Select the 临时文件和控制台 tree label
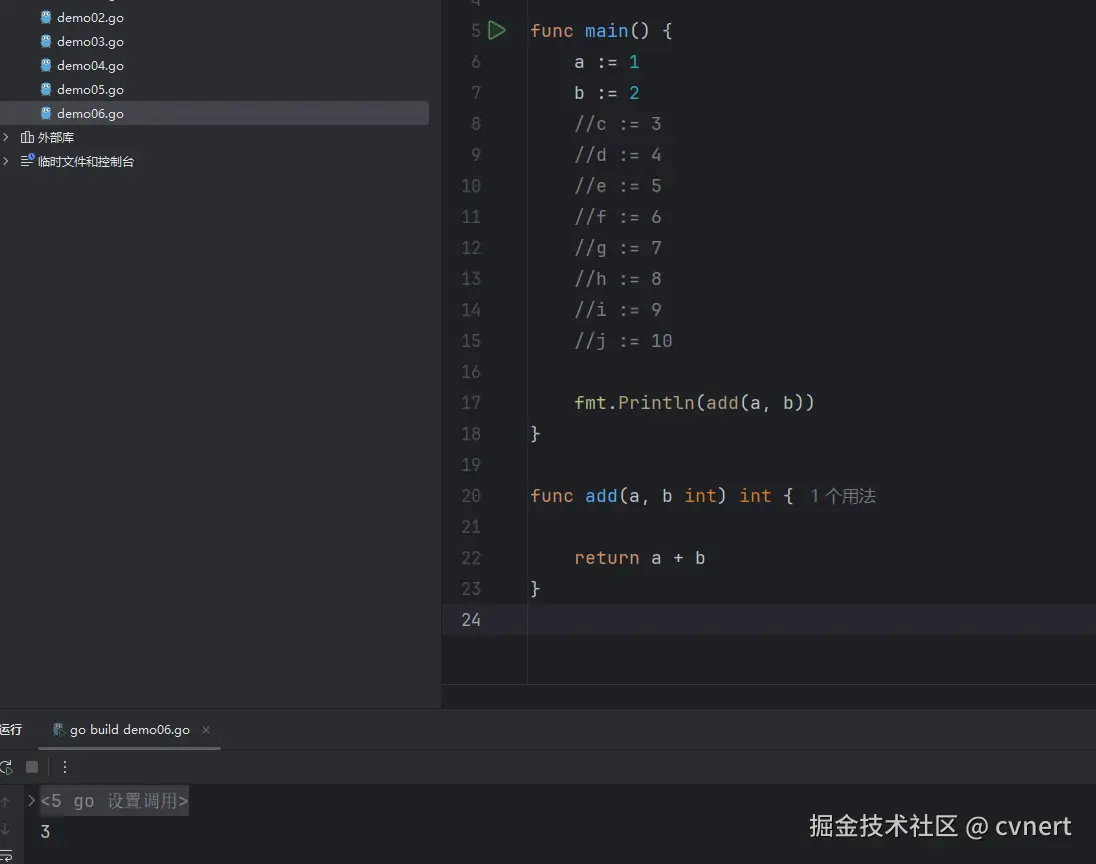The height and width of the screenshot is (864, 1096). pos(86,161)
